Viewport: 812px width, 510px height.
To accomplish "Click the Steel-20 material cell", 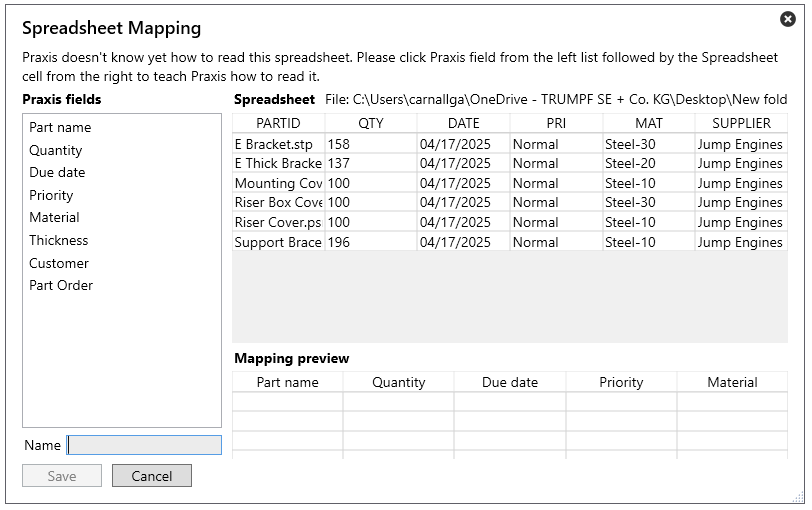I will coord(648,164).
